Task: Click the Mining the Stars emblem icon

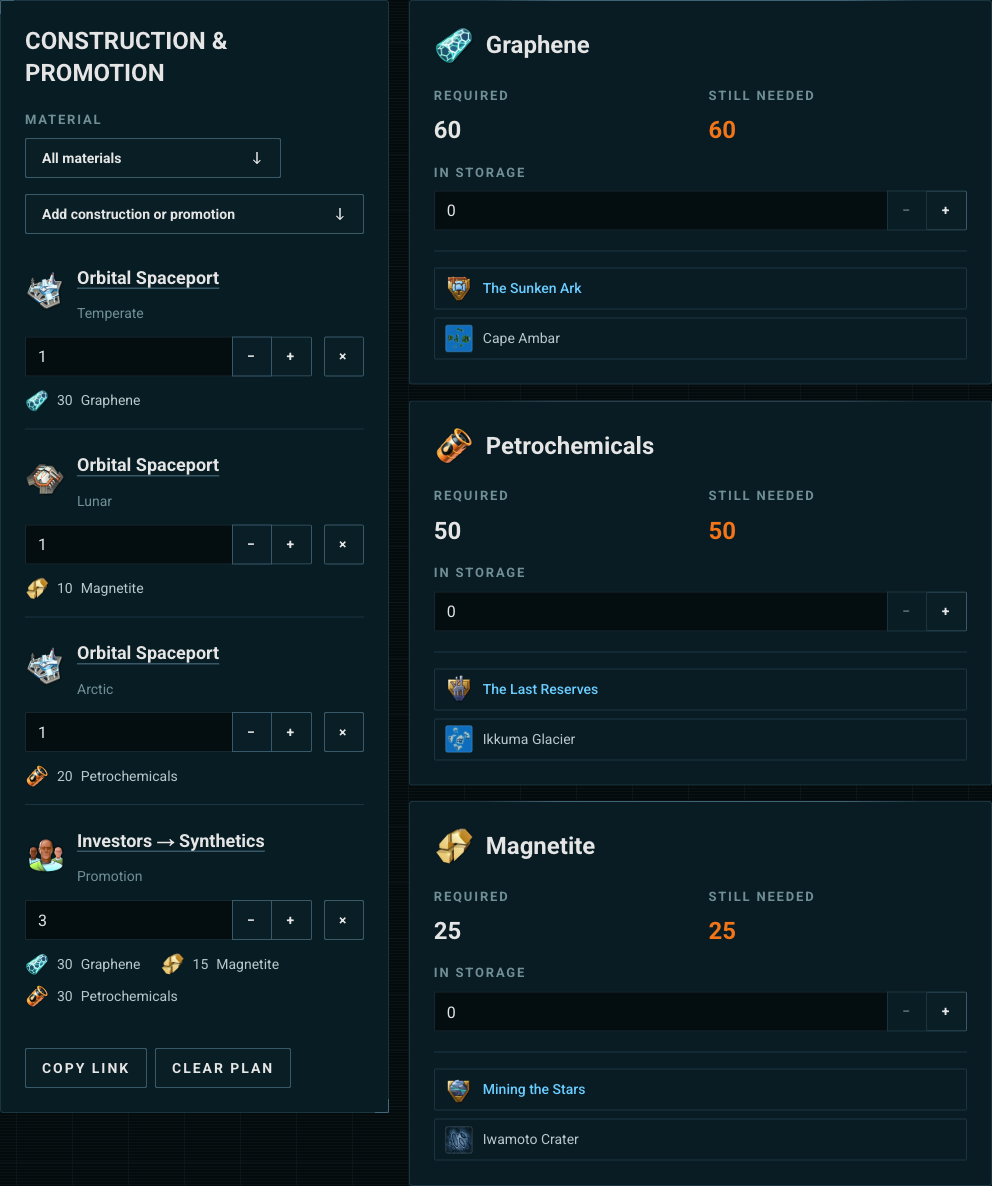Action: pos(459,1089)
